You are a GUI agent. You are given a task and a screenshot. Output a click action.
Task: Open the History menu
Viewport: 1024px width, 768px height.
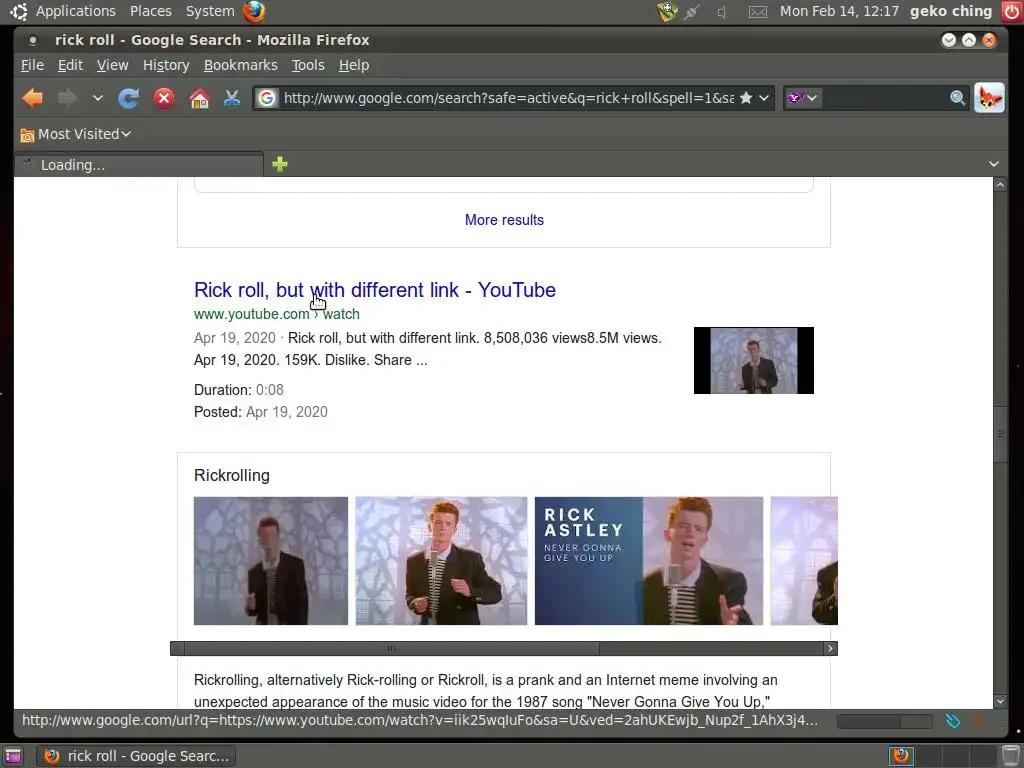[x=166, y=65]
